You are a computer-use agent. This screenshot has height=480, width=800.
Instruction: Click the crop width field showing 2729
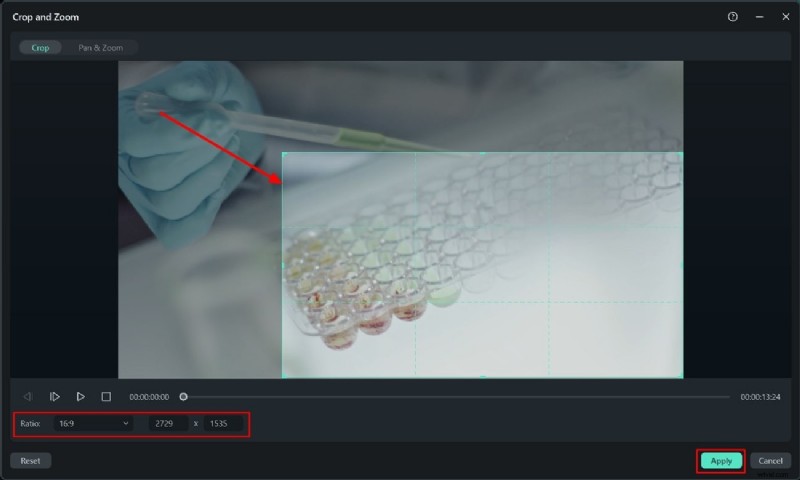pos(168,423)
